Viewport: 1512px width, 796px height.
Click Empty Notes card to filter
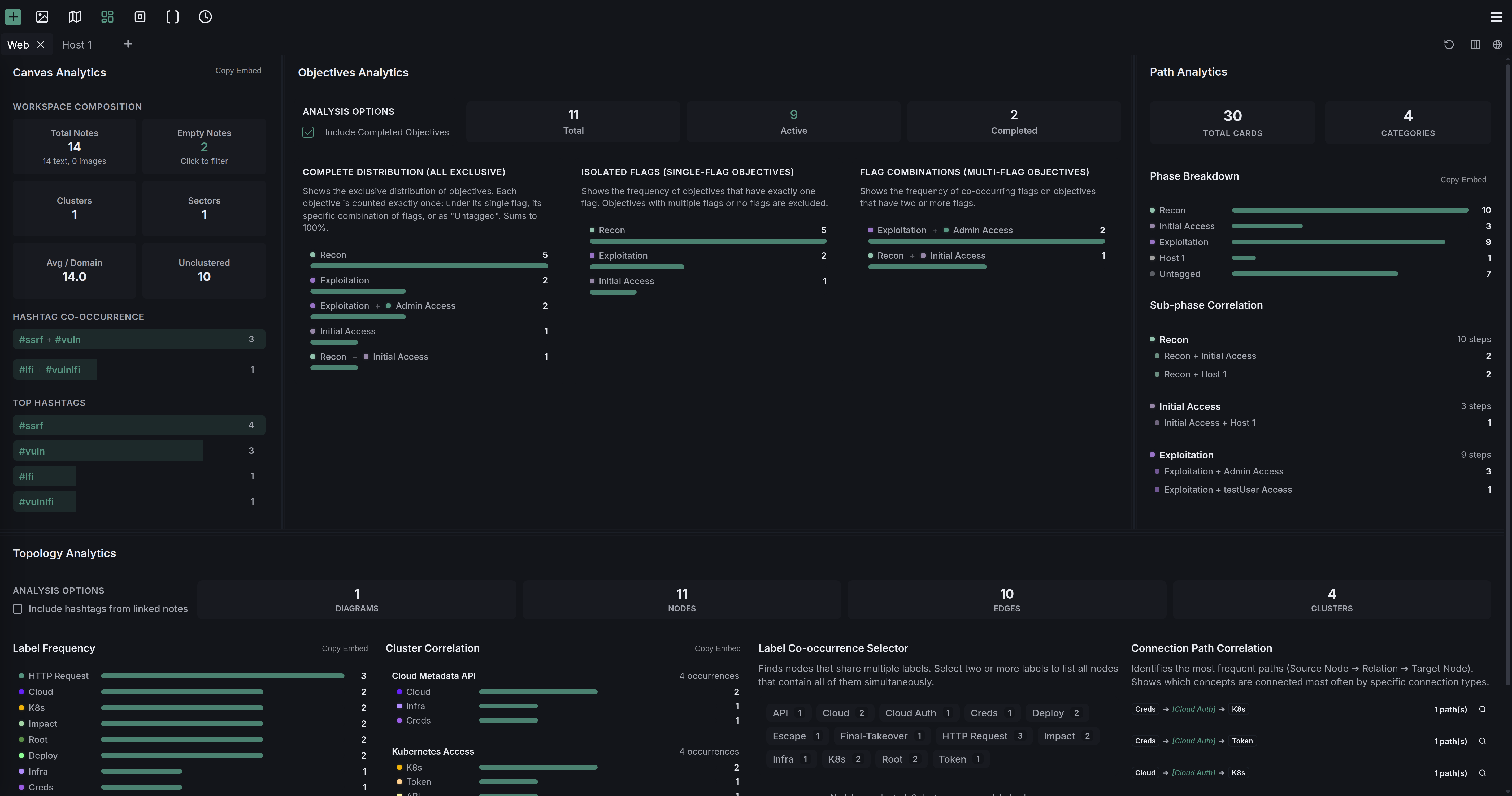[x=204, y=146]
